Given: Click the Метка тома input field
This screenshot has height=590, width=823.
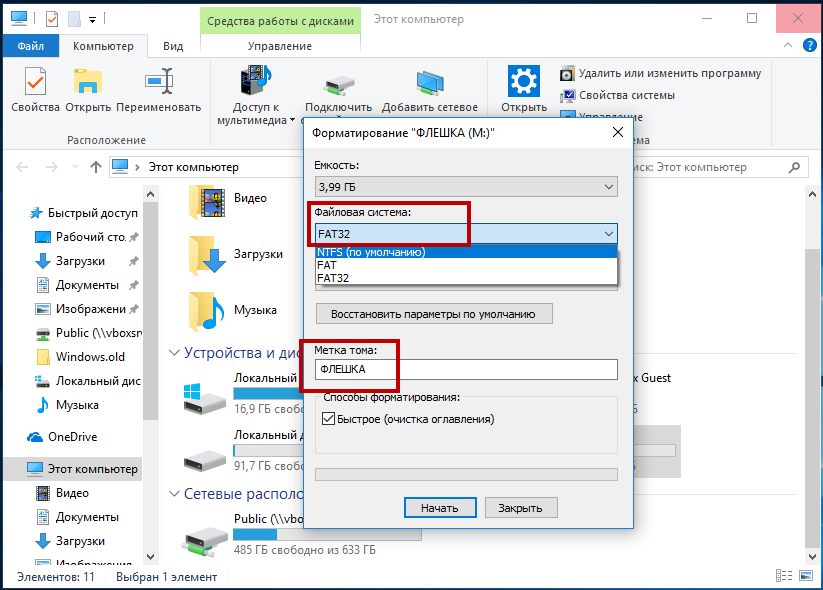Looking at the screenshot, I should (466, 370).
